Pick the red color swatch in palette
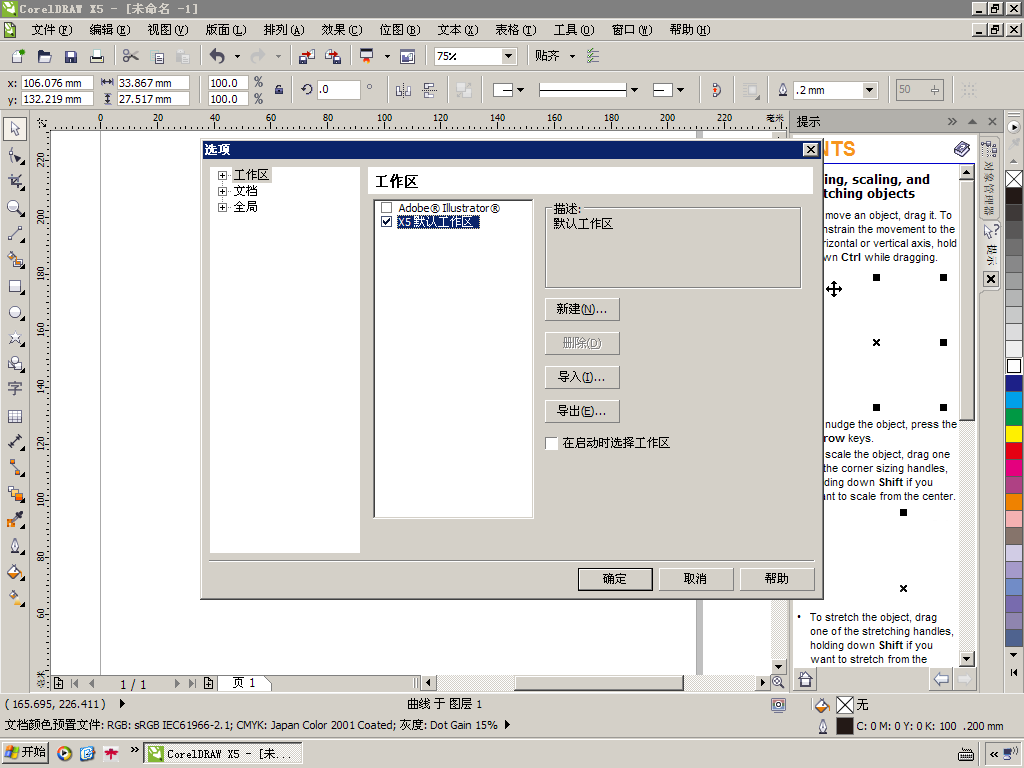 point(1014,451)
